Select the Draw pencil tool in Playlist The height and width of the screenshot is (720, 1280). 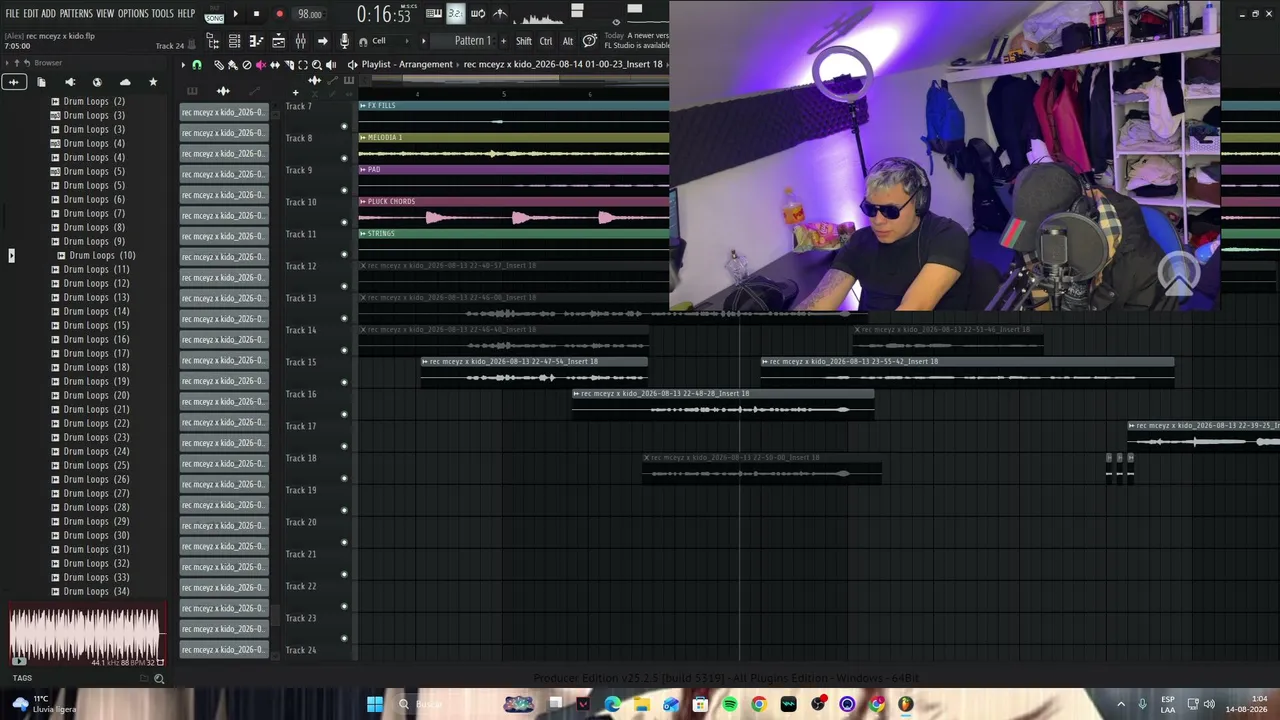219,65
